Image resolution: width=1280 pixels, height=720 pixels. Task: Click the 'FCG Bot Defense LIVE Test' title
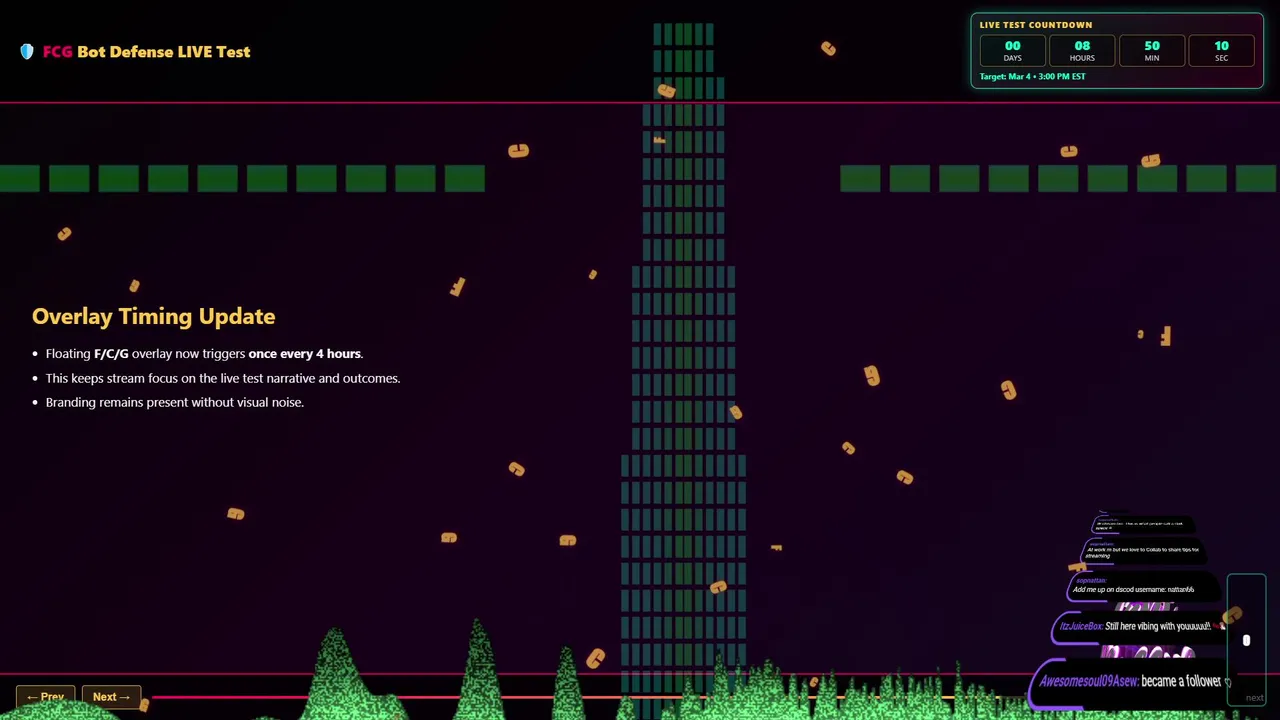146,52
